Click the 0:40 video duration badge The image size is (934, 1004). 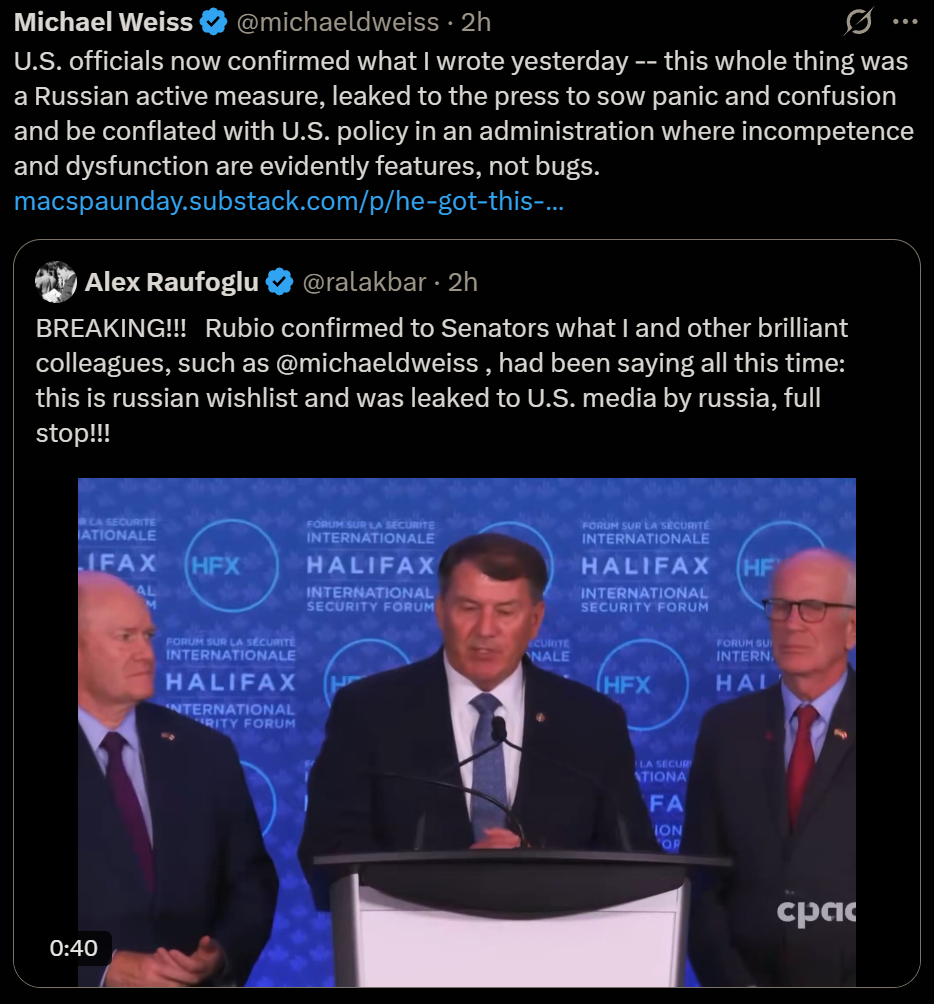[x=74, y=947]
